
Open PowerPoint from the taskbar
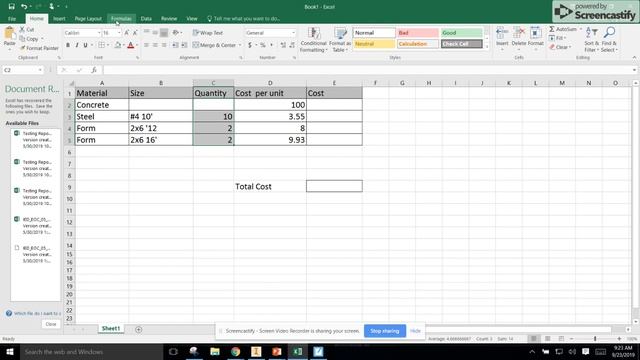pyautogui.click(x=277, y=352)
